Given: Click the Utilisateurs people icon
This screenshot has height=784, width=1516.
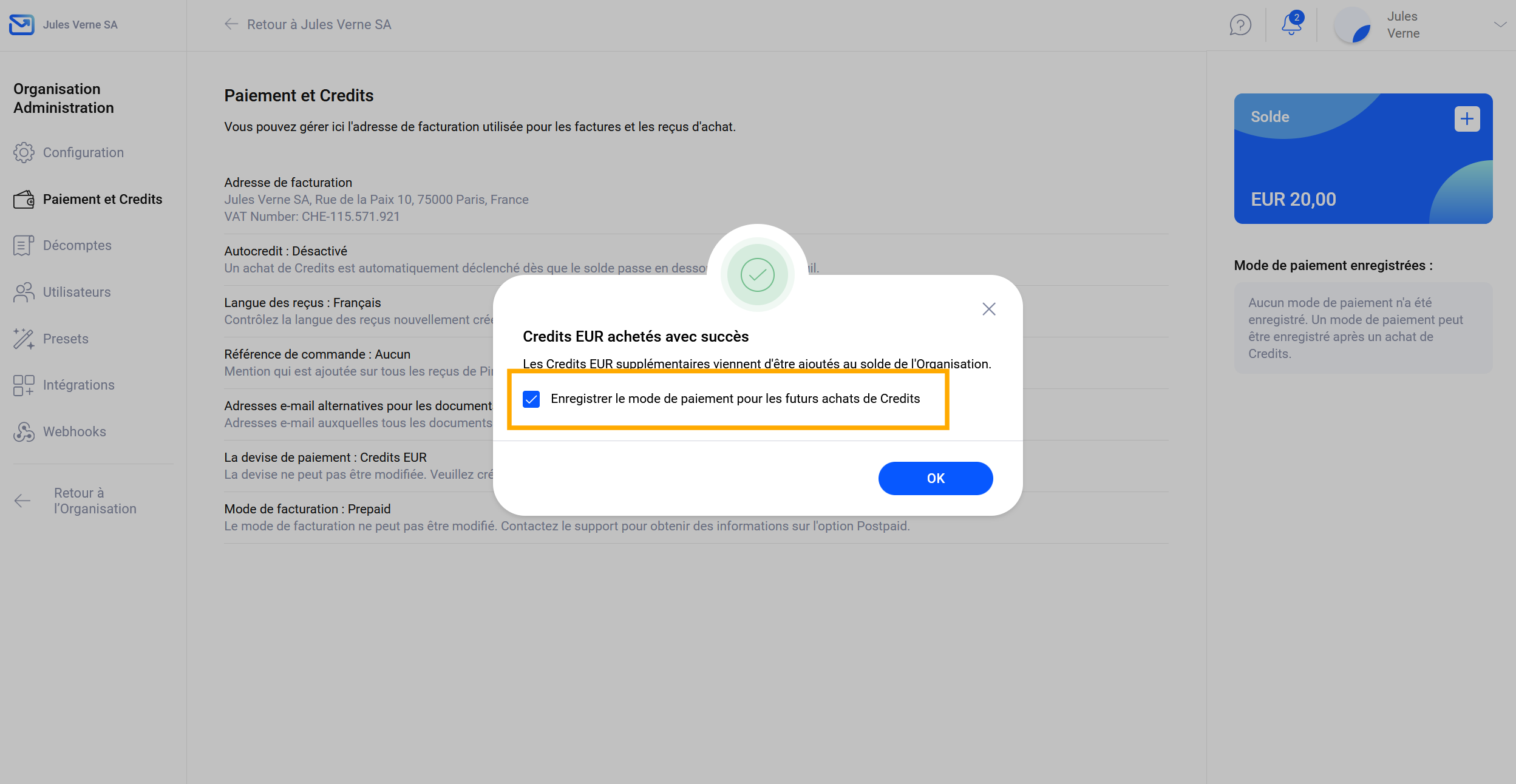Looking at the screenshot, I should (24, 292).
